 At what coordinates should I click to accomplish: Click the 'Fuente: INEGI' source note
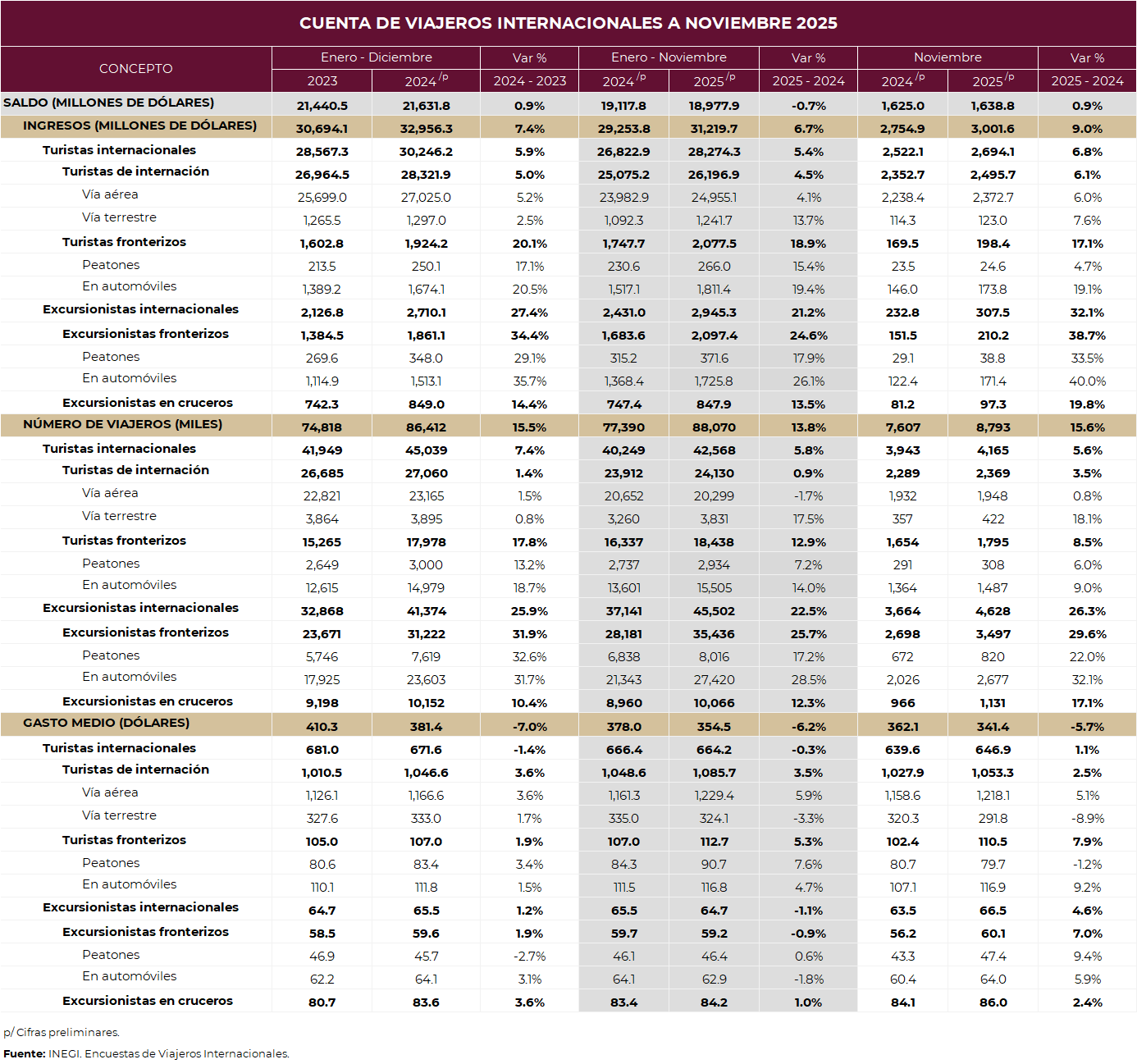(146, 1054)
